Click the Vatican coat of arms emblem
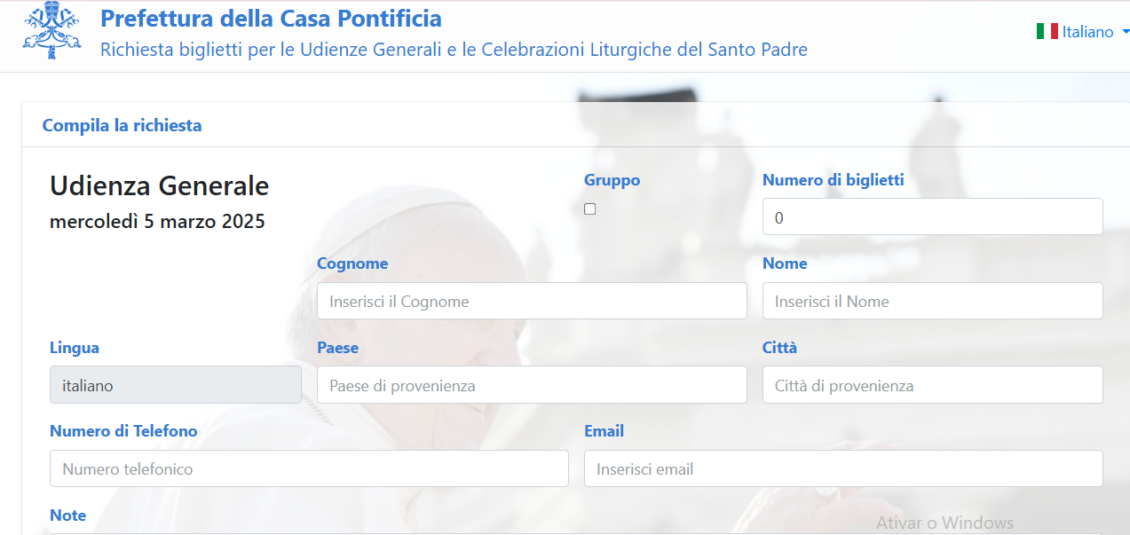 point(52,31)
